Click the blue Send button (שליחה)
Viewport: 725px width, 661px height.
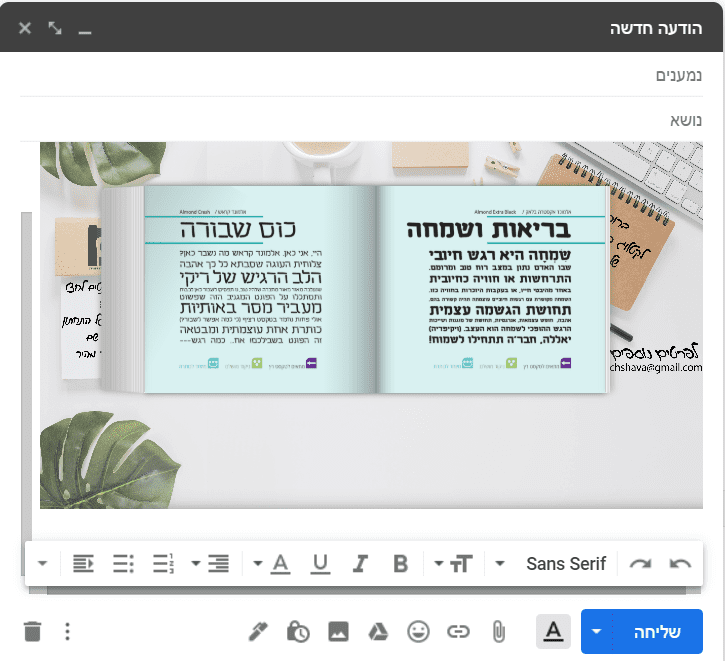pyautogui.click(x=657, y=631)
